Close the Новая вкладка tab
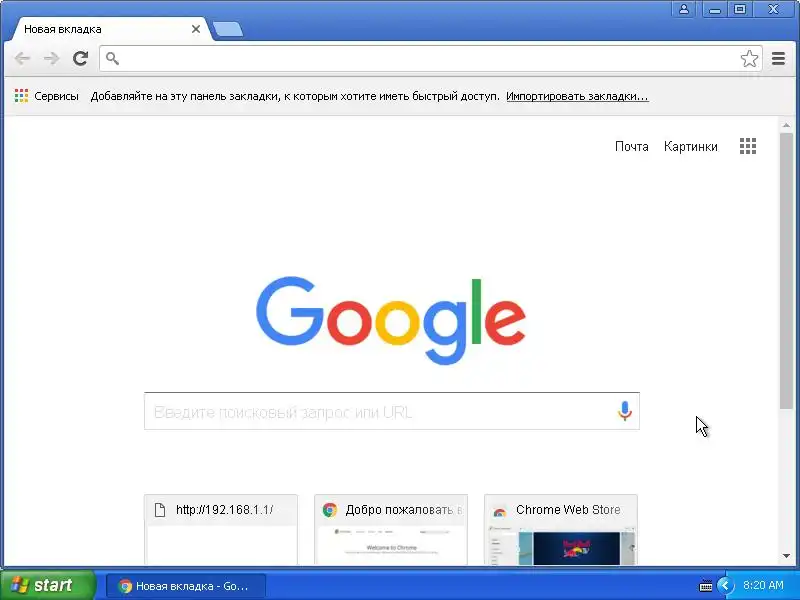Screen dimensions: 800x600 [x=196, y=29]
